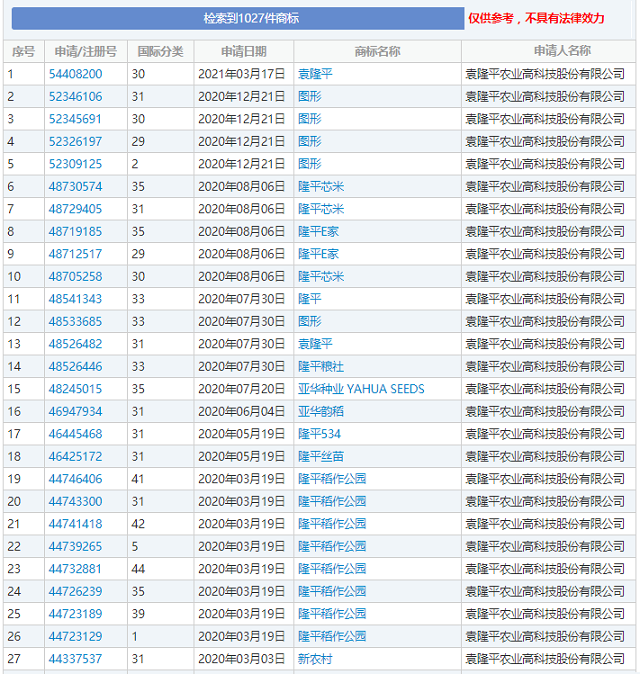Open registration number 54408200
The image size is (640, 674).
point(75,74)
